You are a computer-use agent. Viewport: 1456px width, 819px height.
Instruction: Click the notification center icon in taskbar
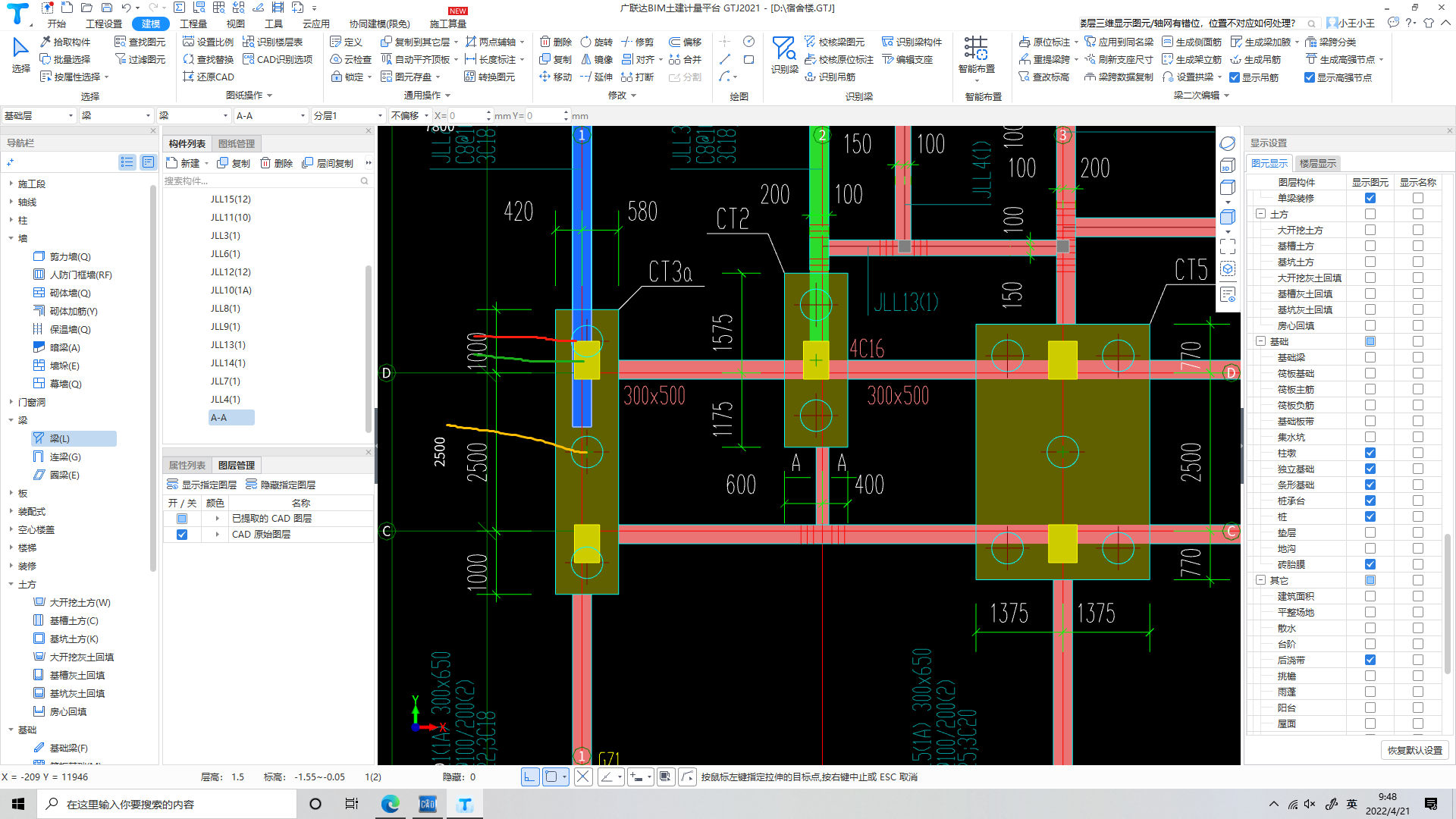coord(1430,804)
